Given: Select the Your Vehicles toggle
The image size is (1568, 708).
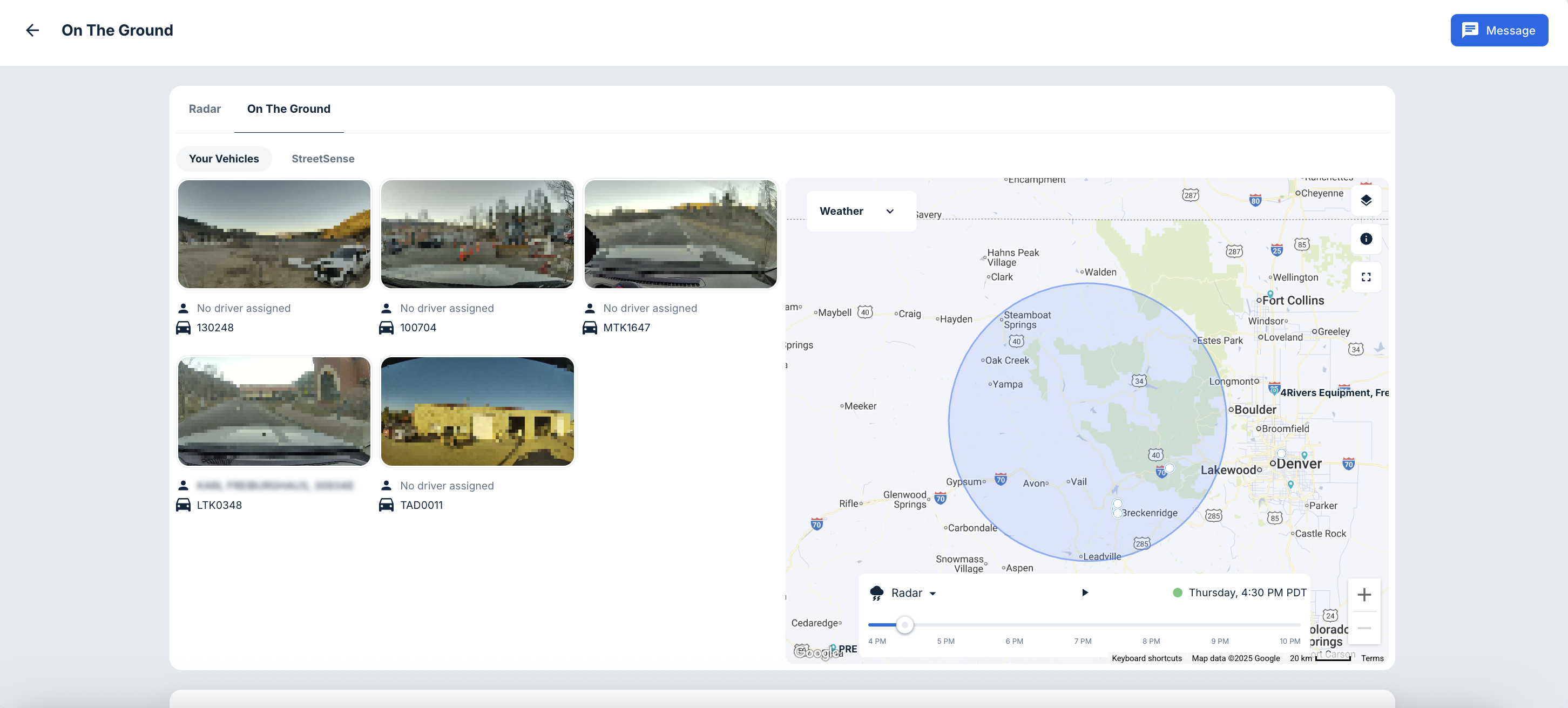Looking at the screenshot, I should coord(224,159).
